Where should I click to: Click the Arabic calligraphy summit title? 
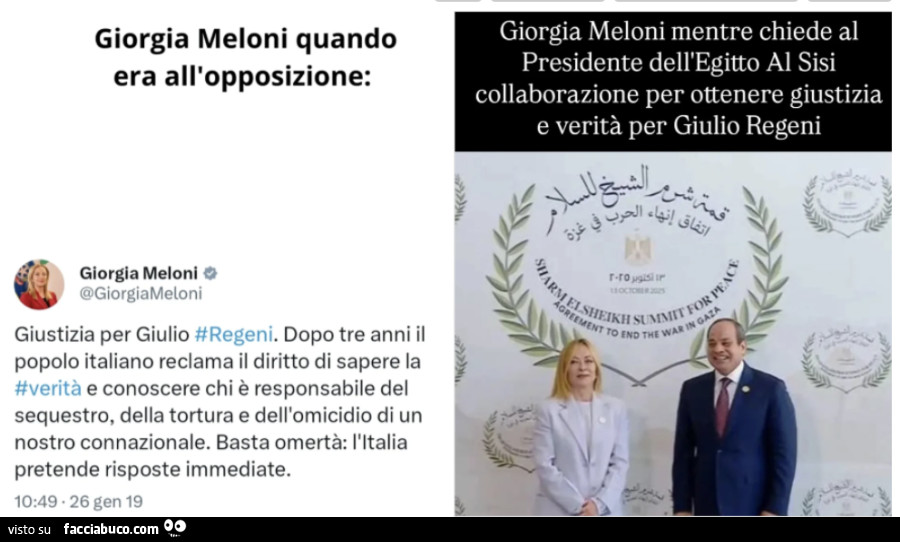[x=637, y=201]
